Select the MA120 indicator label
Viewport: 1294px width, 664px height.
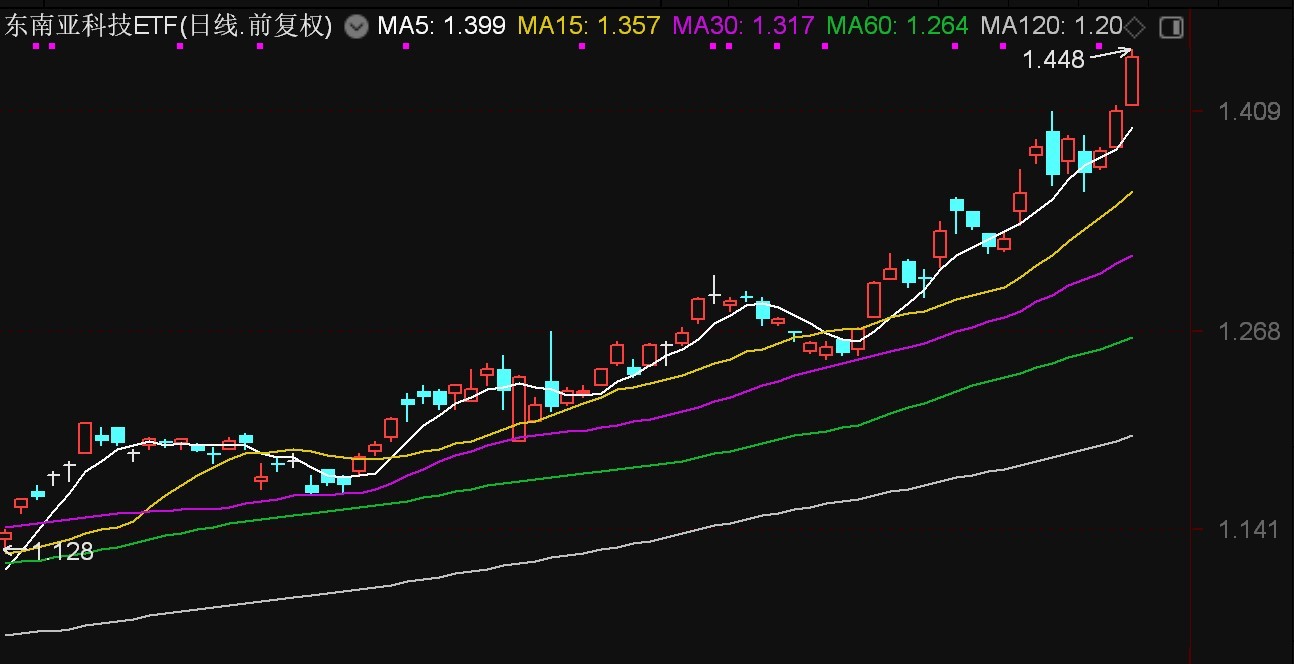(x=1052, y=27)
